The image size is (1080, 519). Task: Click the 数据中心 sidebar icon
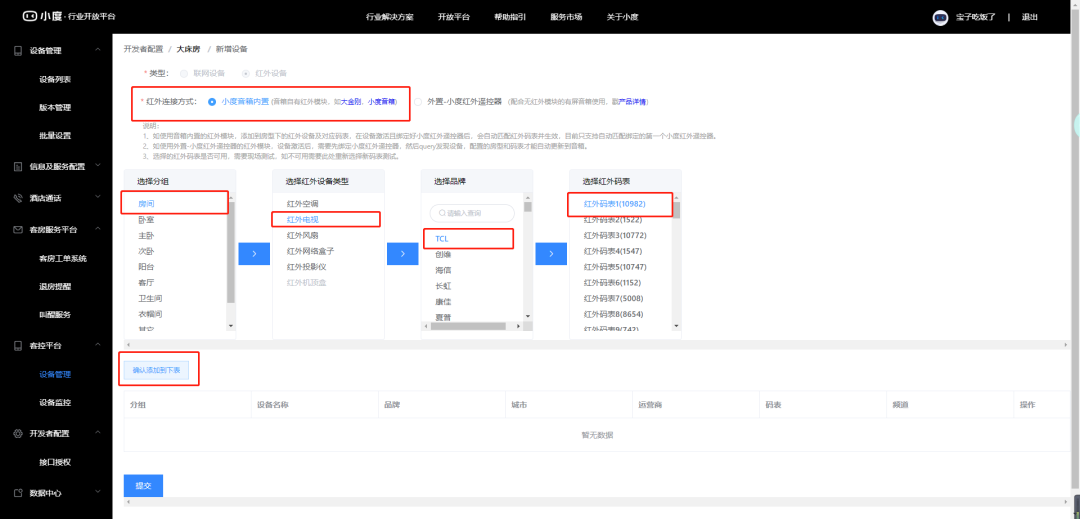18,493
